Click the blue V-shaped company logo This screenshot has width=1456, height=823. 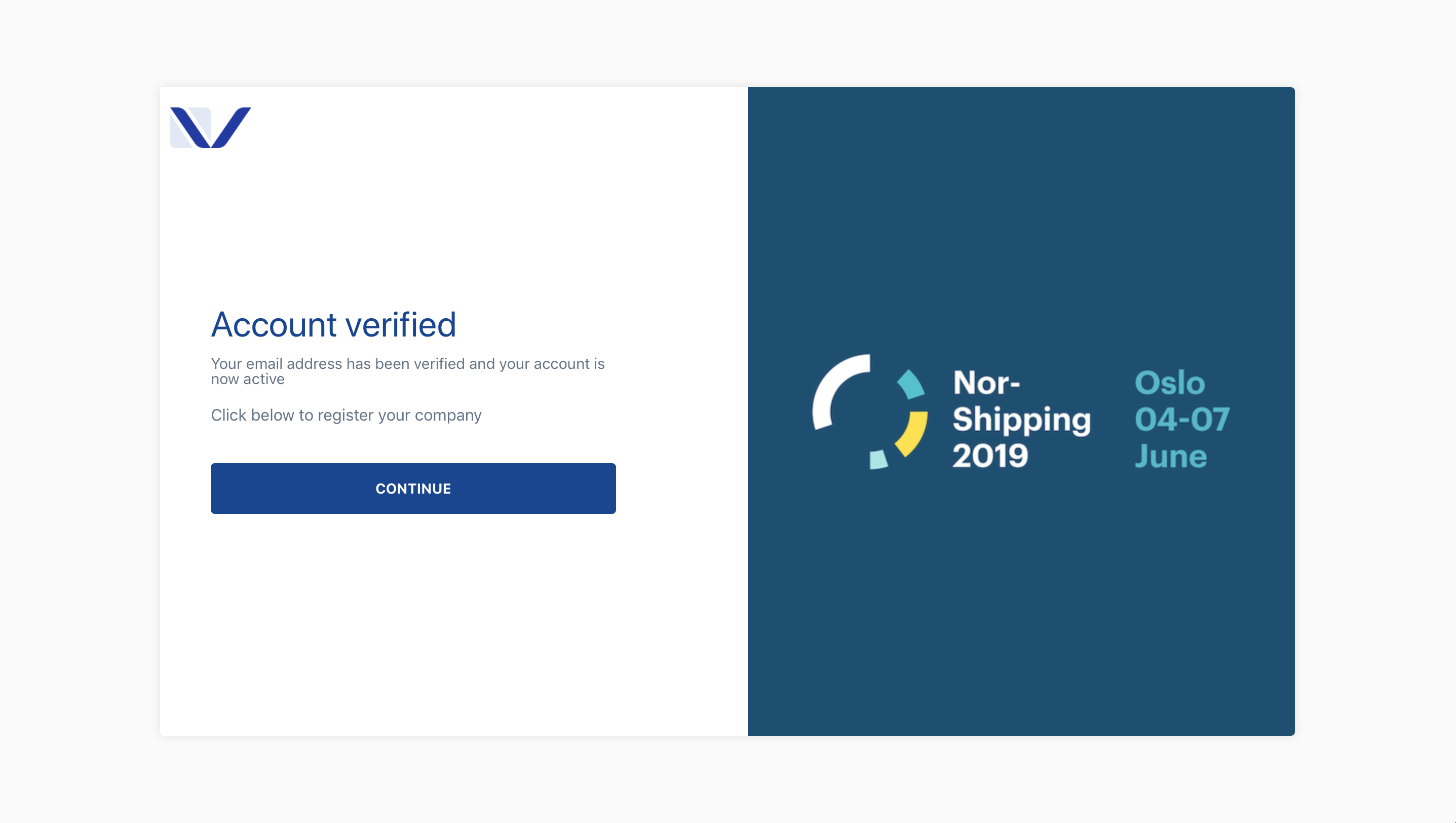pyautogui.click(x=210, y=127)
